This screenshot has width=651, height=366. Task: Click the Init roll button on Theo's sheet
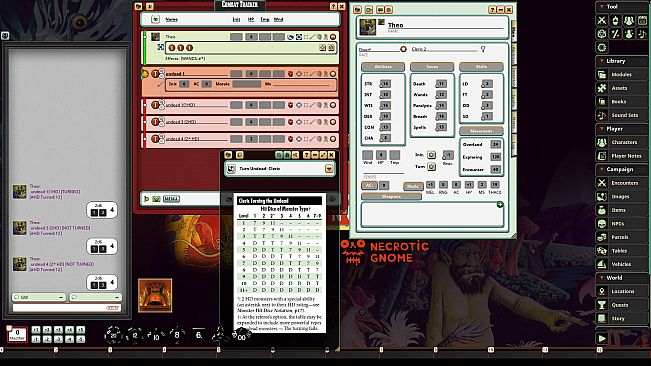pyautogui.click(x=431, y=155)
